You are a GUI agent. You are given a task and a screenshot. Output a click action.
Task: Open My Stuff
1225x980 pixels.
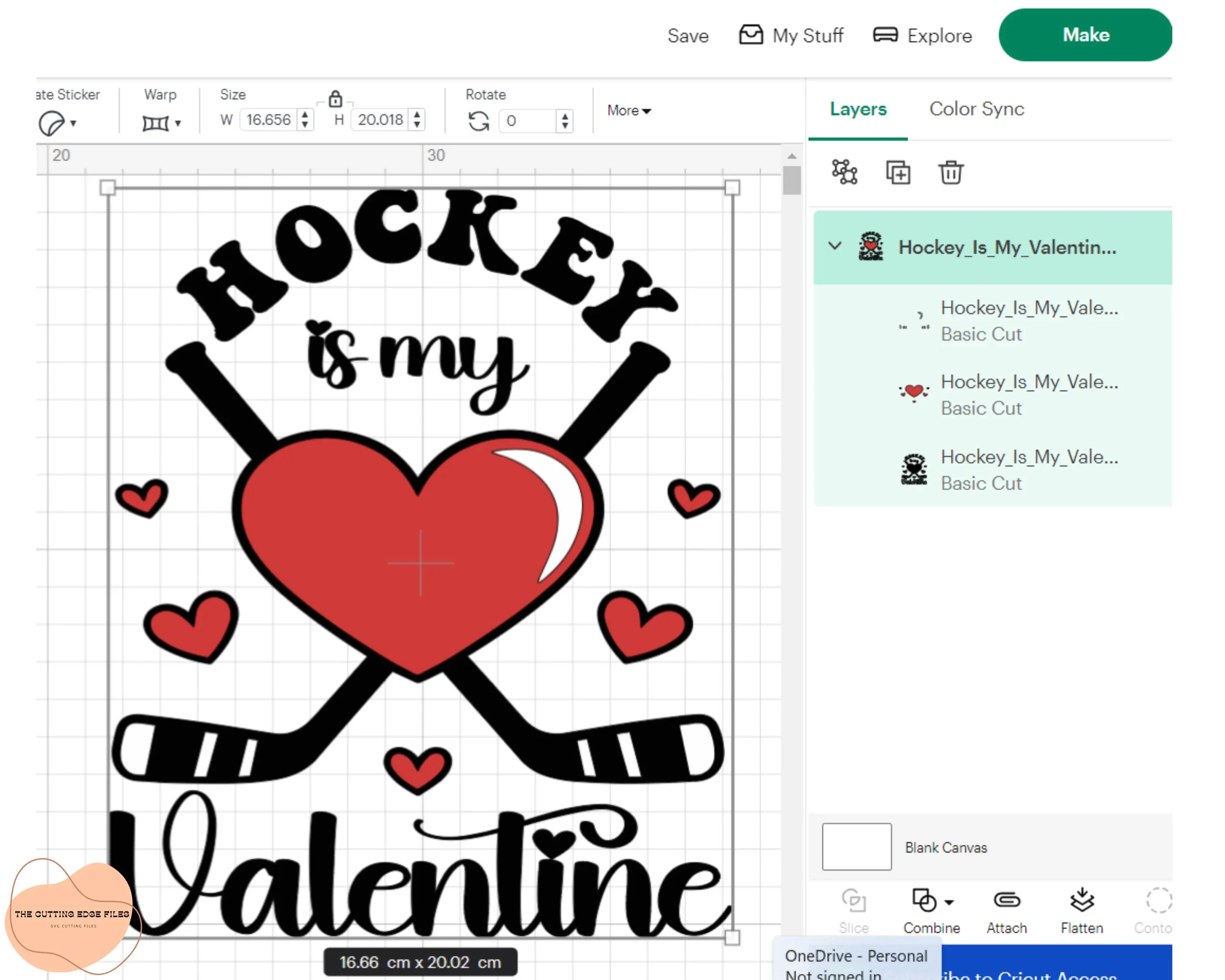pyautogui.click(x=791, y=35)
